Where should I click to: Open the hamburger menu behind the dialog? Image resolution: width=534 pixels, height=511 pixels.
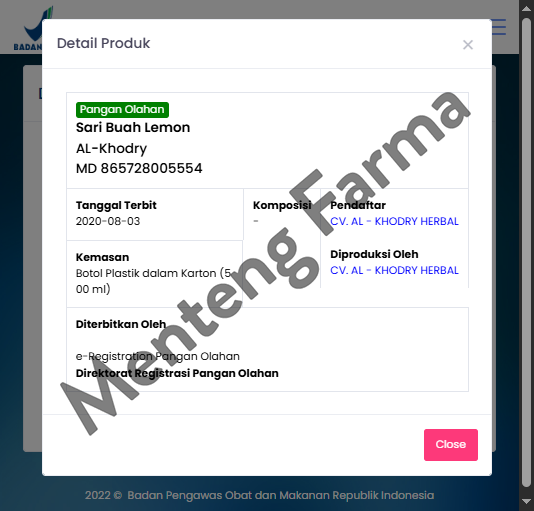tap(499, 27)
